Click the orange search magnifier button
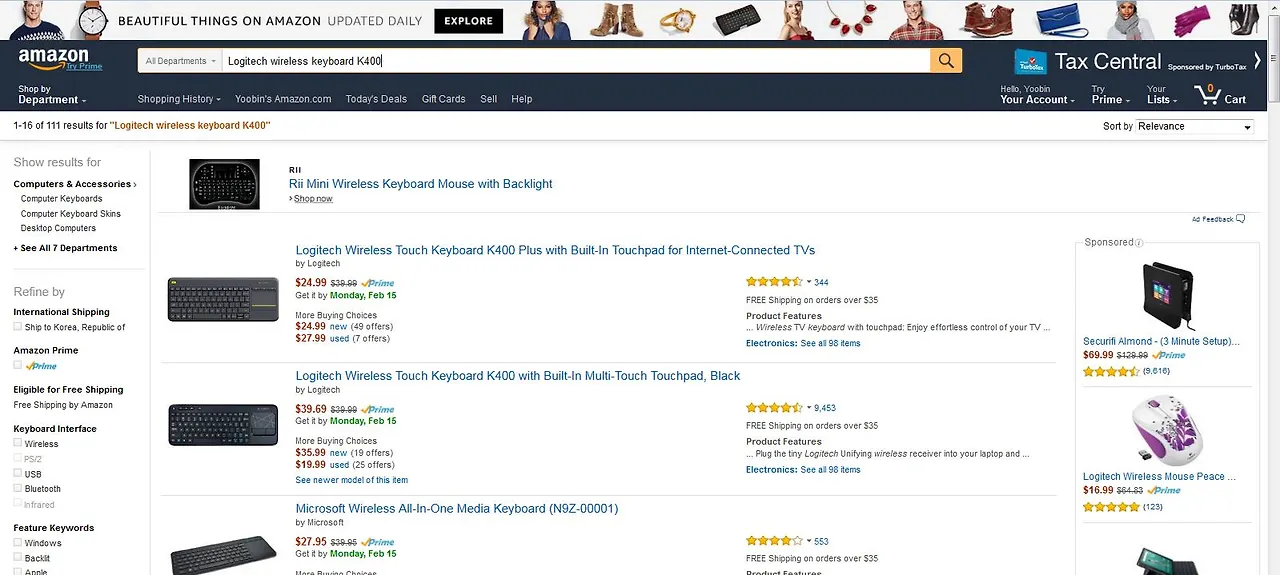 [x=945, y=61]
